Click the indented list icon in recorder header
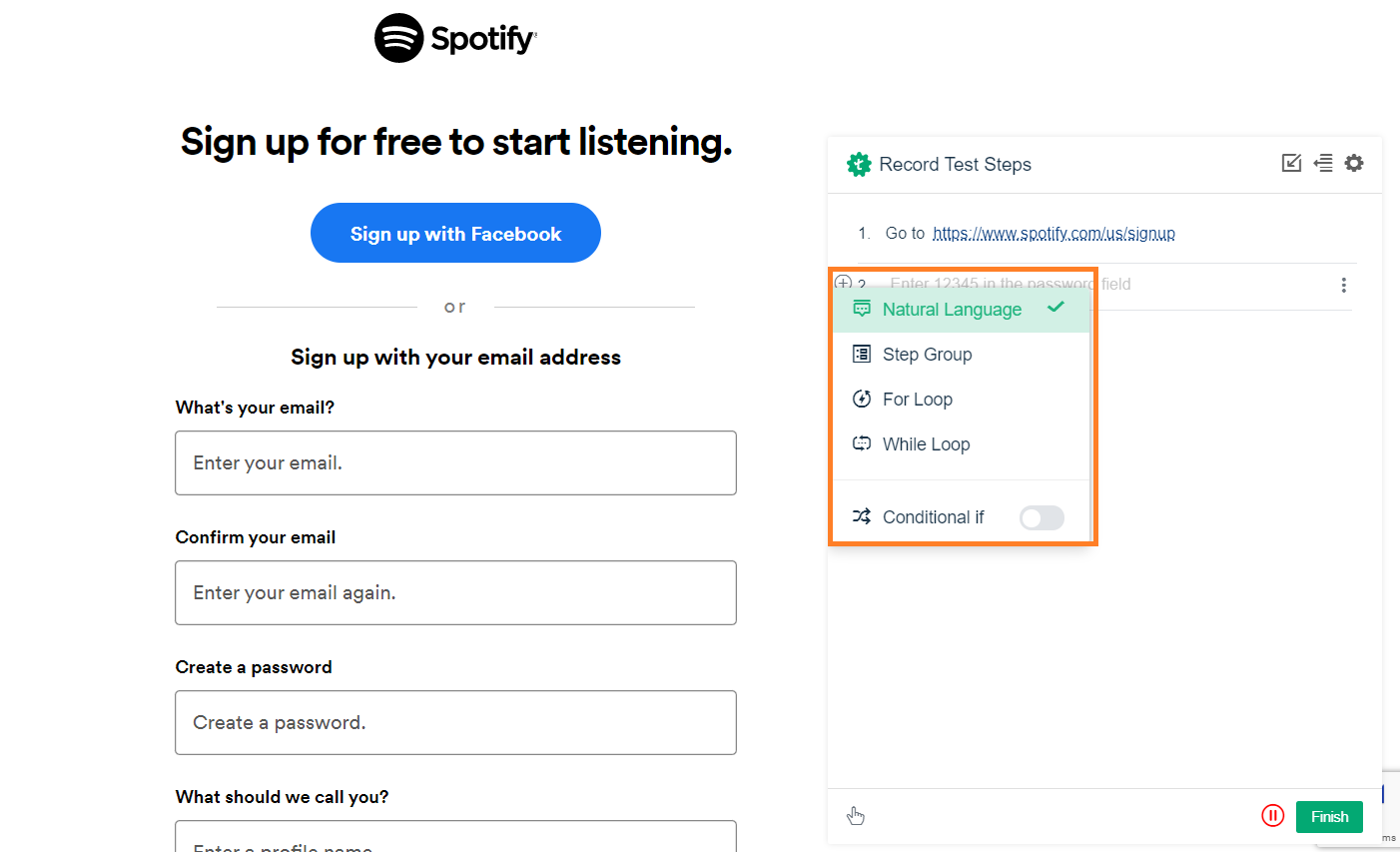1400x852 pixels. point(1323,163)
